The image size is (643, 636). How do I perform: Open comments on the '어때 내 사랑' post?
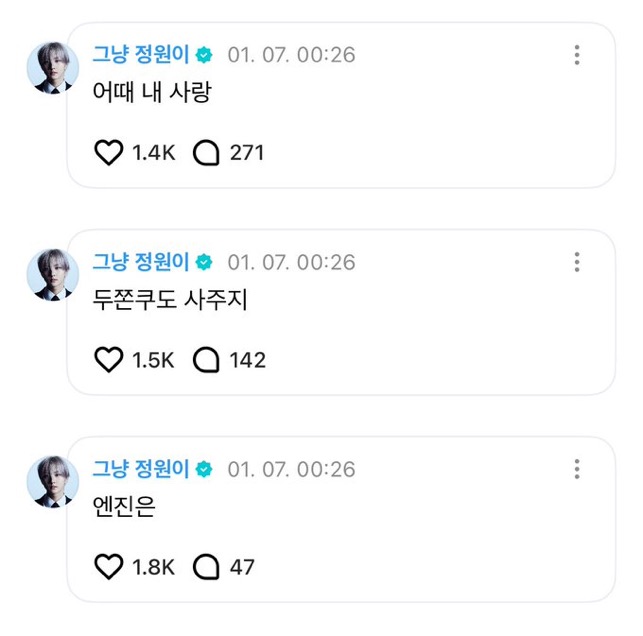click(205, 152)
